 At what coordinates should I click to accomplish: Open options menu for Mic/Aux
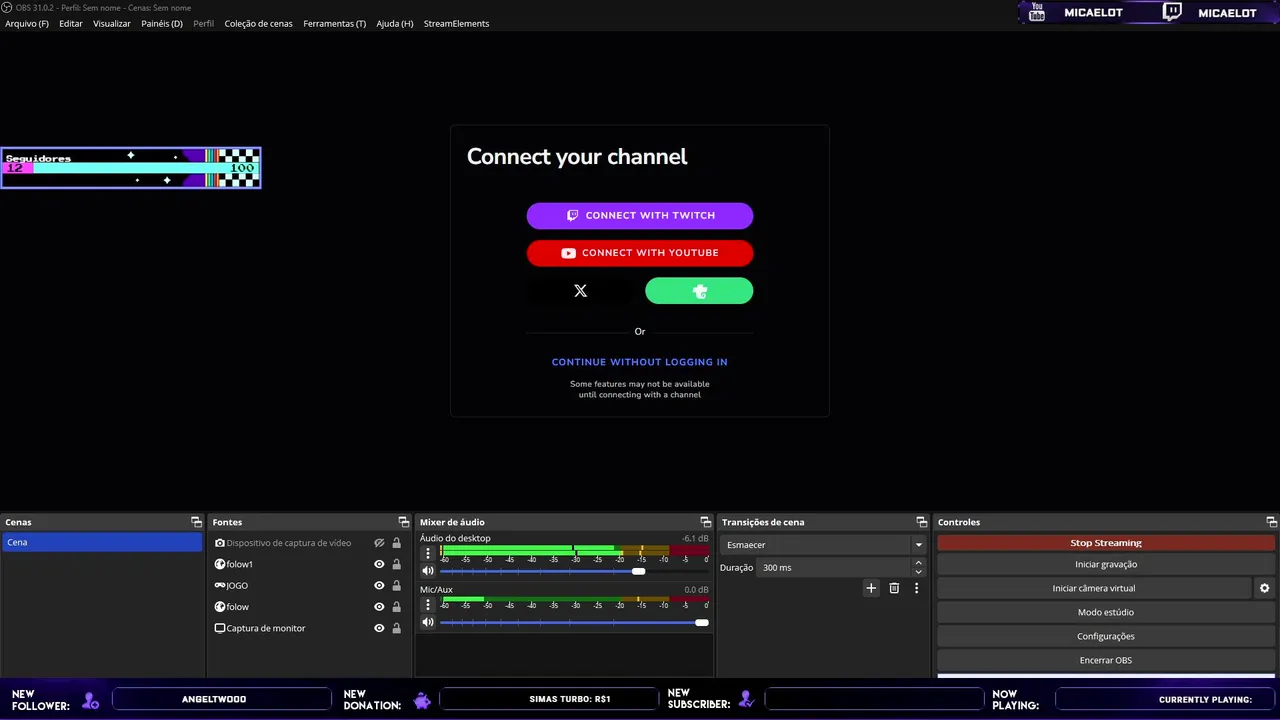click(428, 604)
